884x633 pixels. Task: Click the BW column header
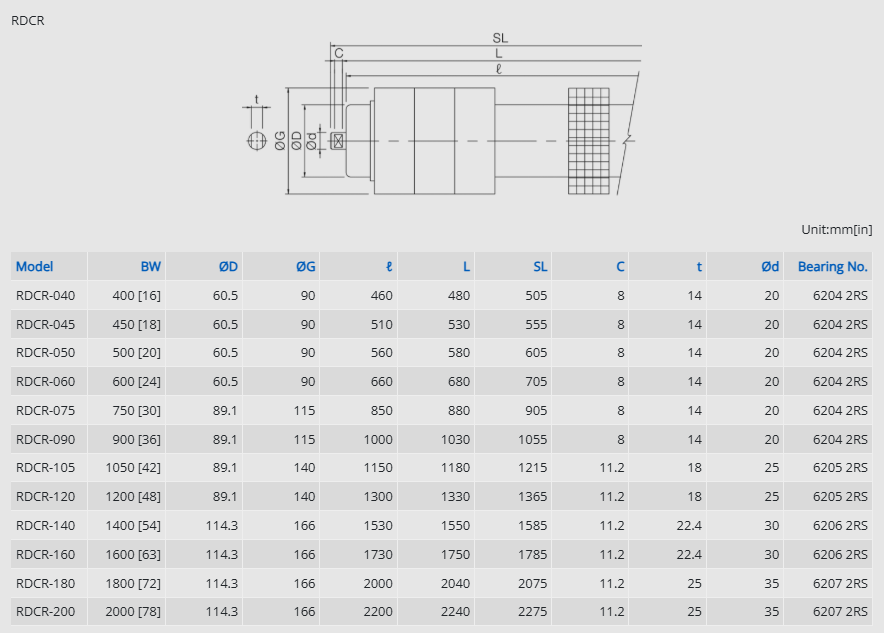pos(150,266)
